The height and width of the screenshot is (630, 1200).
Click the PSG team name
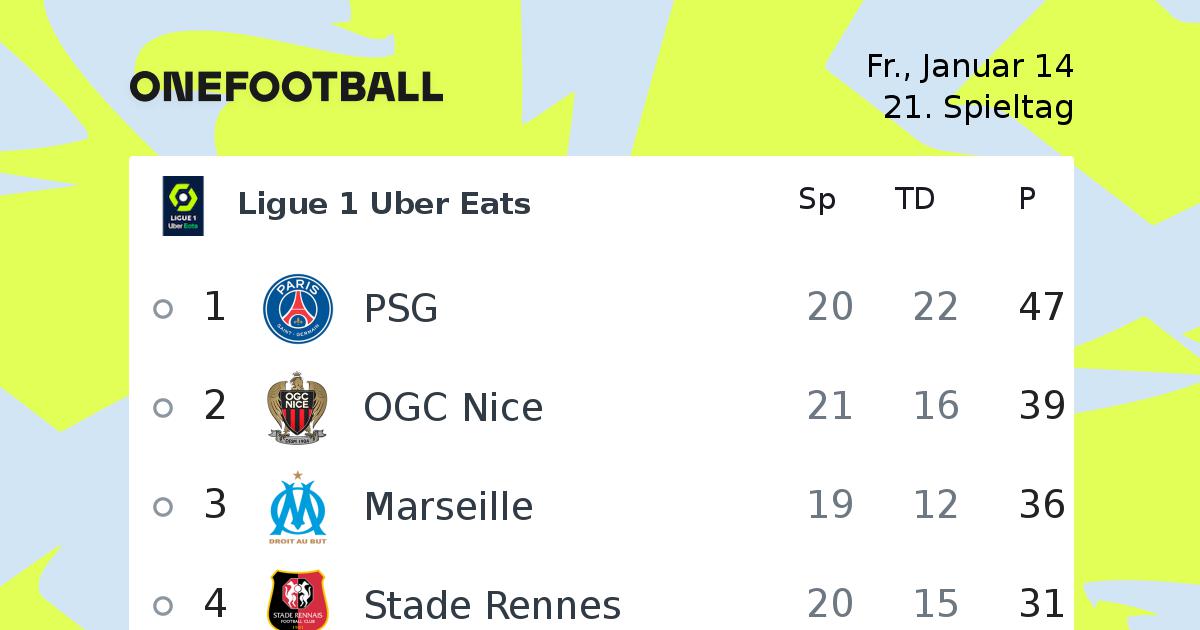tap(401, 308)
